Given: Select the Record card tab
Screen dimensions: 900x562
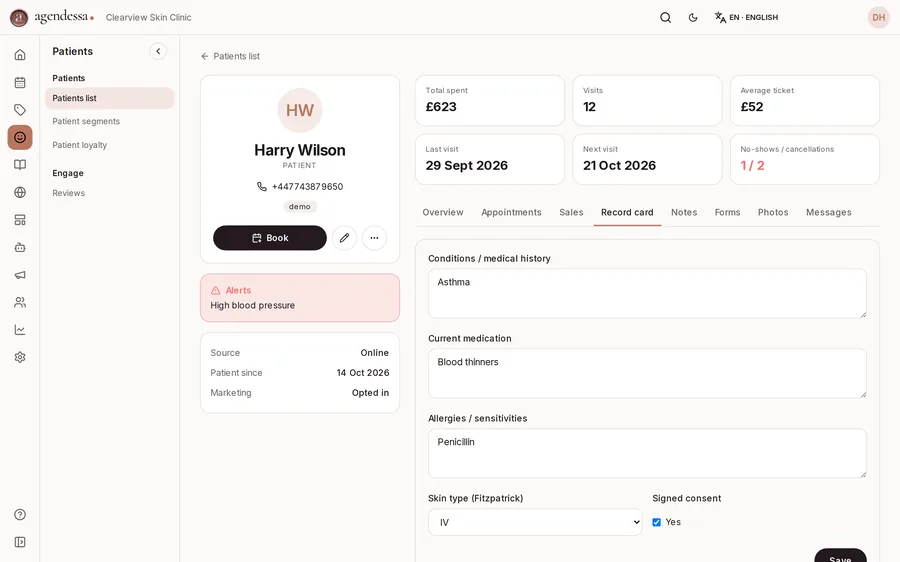Looking at the screenshot, I should click(x=627, y=212).
